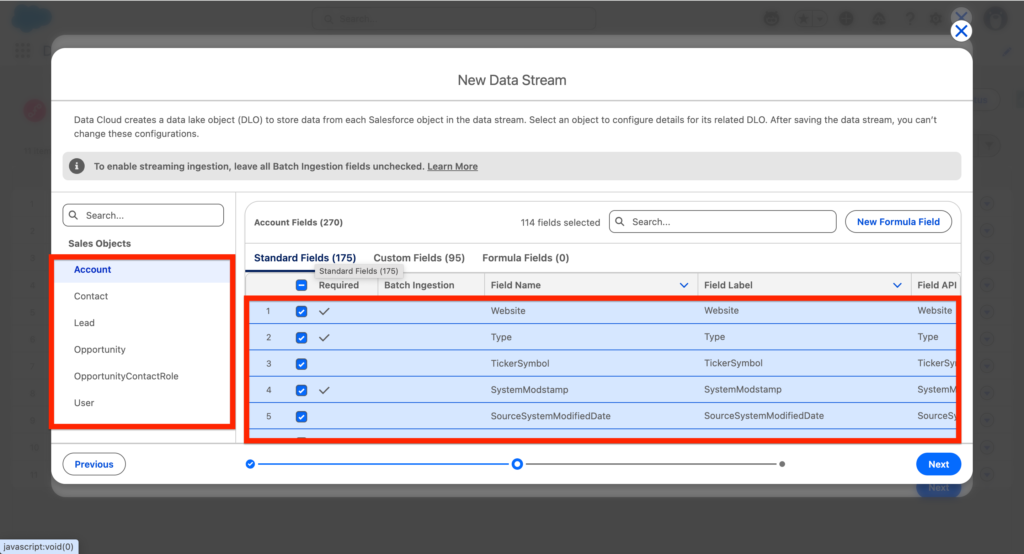Screen dimensions: 1024x554
Task: Close the New Data Stream dialog
Action: point(961,31)
